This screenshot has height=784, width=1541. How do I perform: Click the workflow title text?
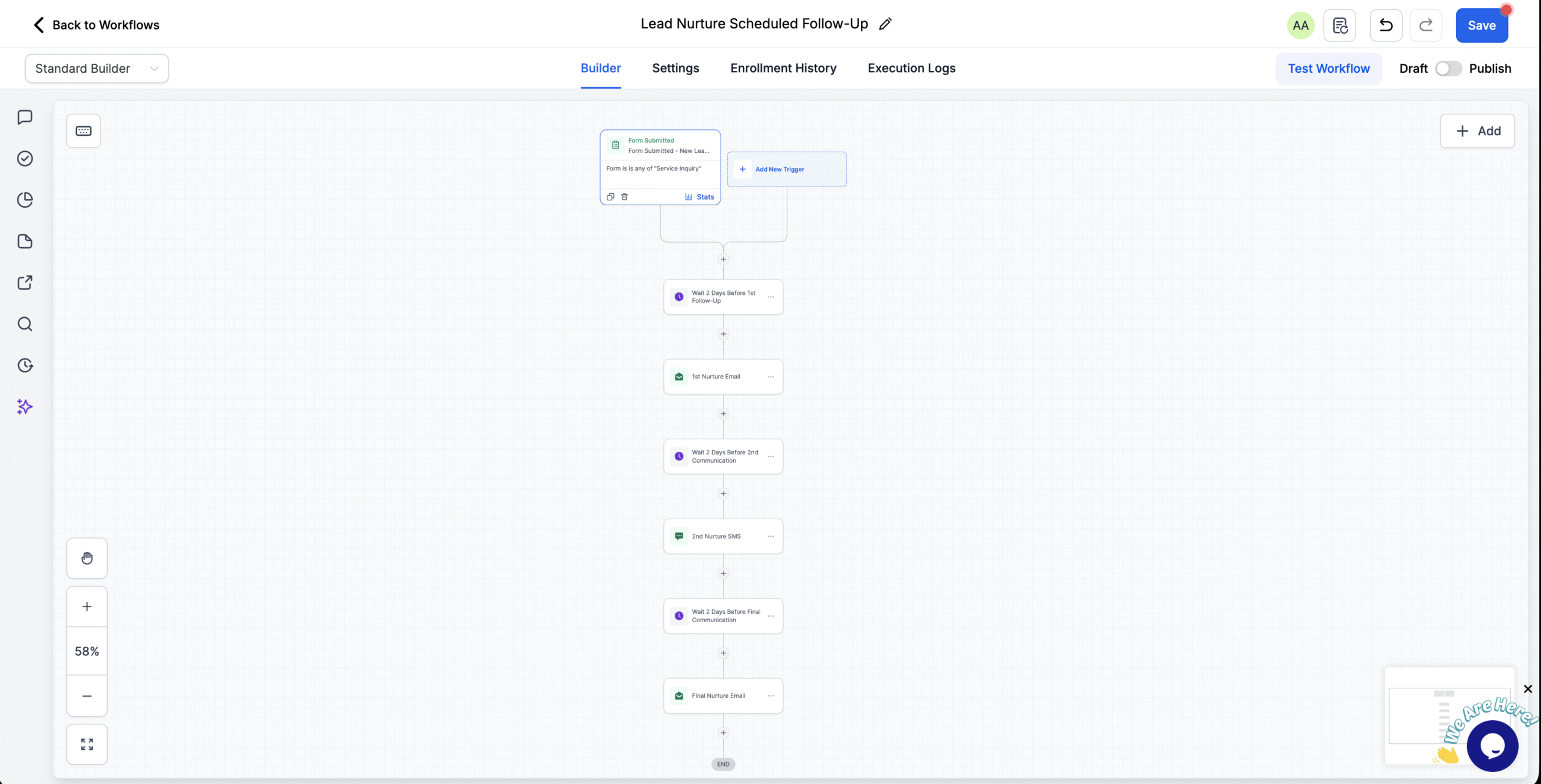click(754, 24)
